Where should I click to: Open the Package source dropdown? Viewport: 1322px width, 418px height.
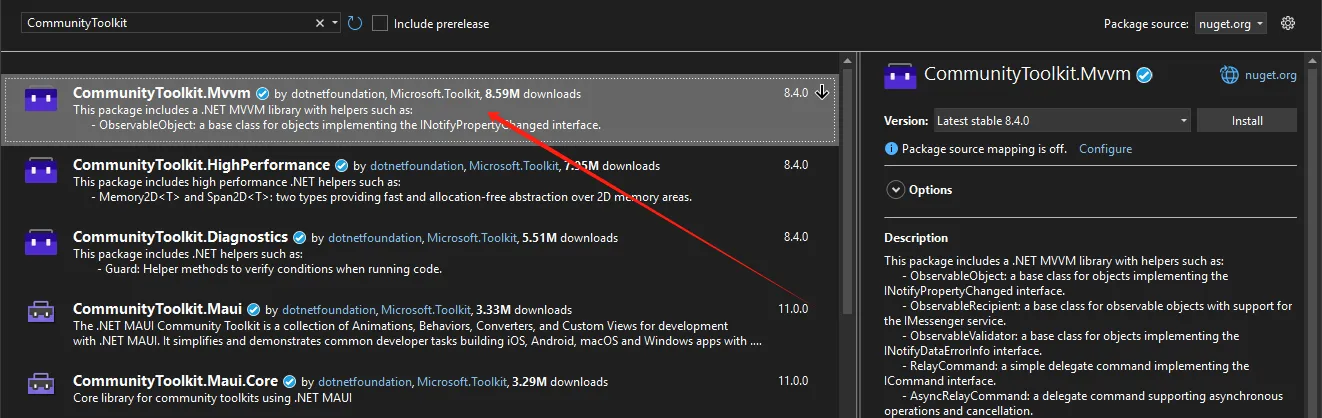point(1231,23)
